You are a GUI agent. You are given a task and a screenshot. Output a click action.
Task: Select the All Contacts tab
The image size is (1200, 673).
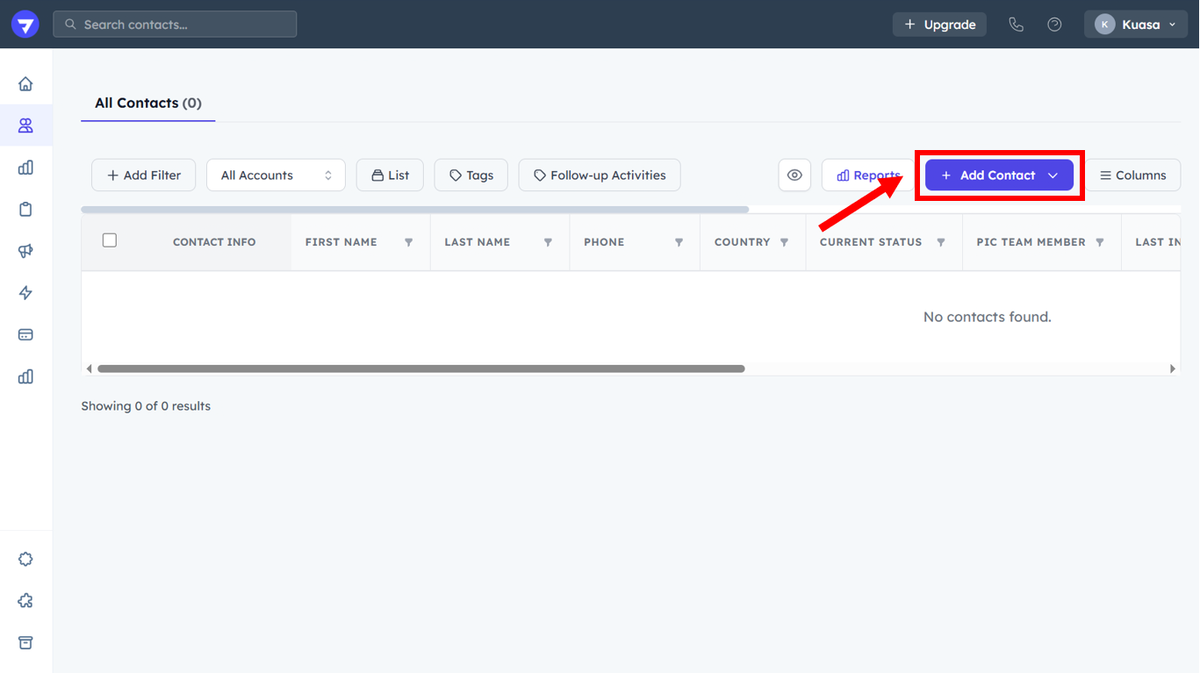[x=148, y=103]
